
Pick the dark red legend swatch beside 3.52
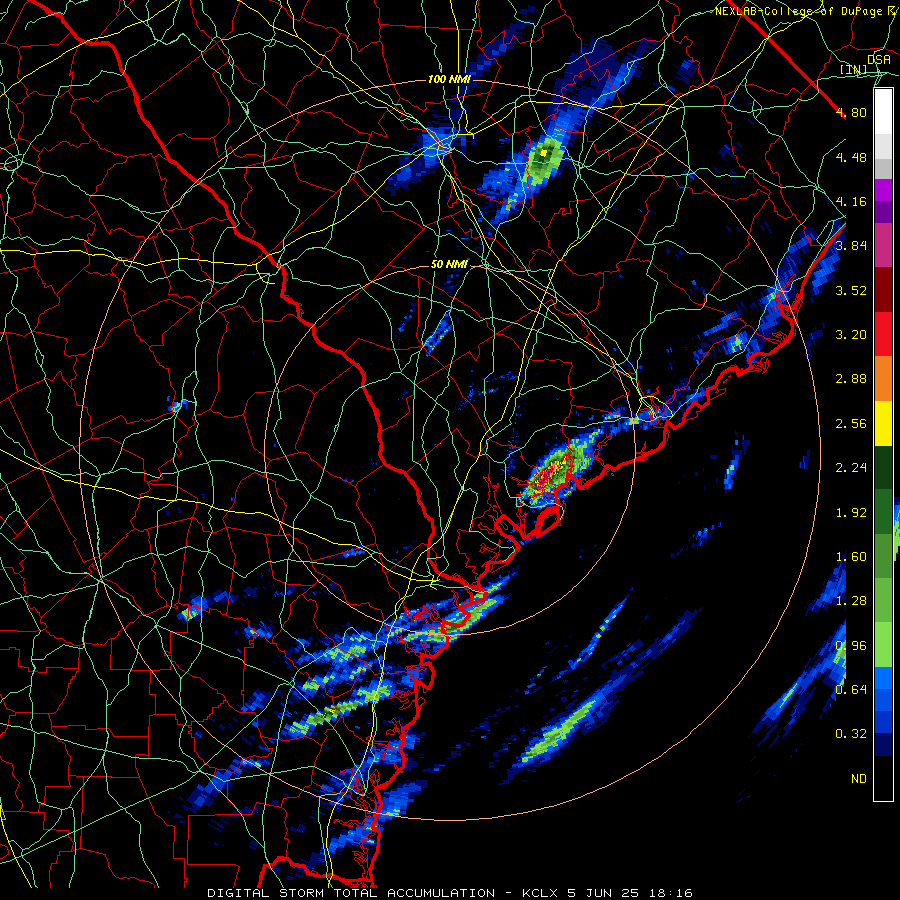tap(883, 290)
